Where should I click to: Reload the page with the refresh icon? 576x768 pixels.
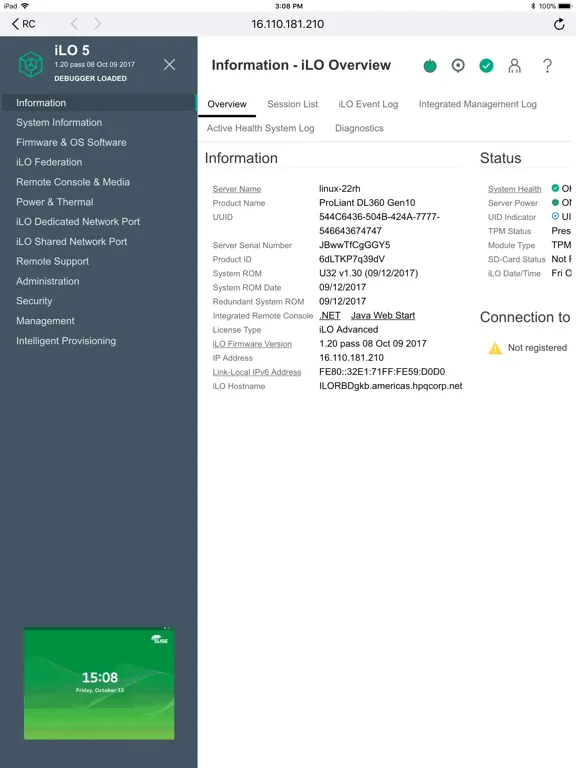[x=559, y=24]
